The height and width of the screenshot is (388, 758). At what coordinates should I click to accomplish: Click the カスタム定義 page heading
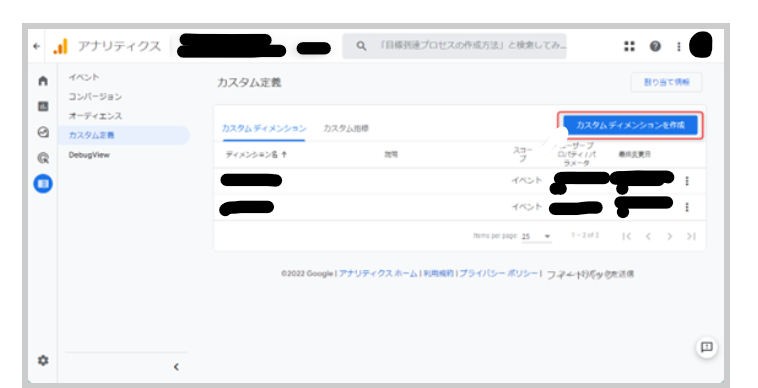(x=249, y=83)
